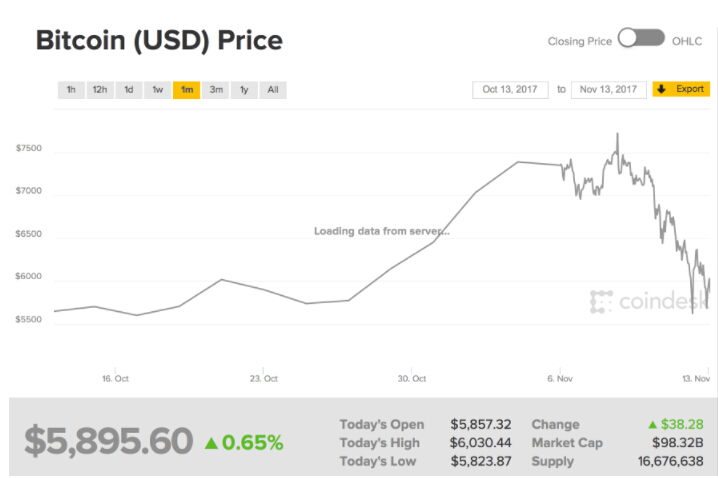718x478 pixels.
Task: Click the green up arrow beside 0.65%
Action: [211, 442]
